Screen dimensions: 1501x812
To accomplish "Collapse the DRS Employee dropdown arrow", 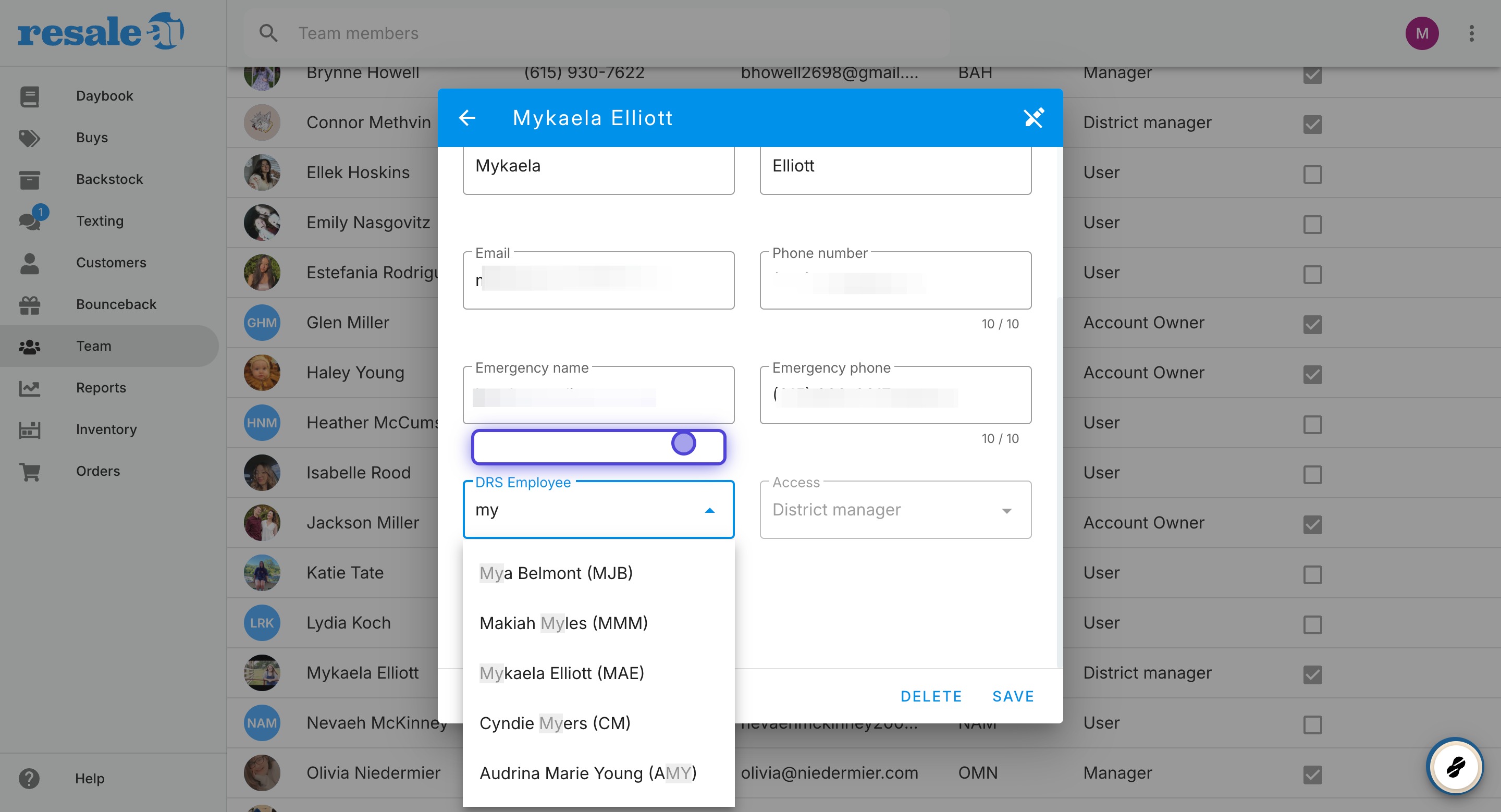I will tap(709, 511).
